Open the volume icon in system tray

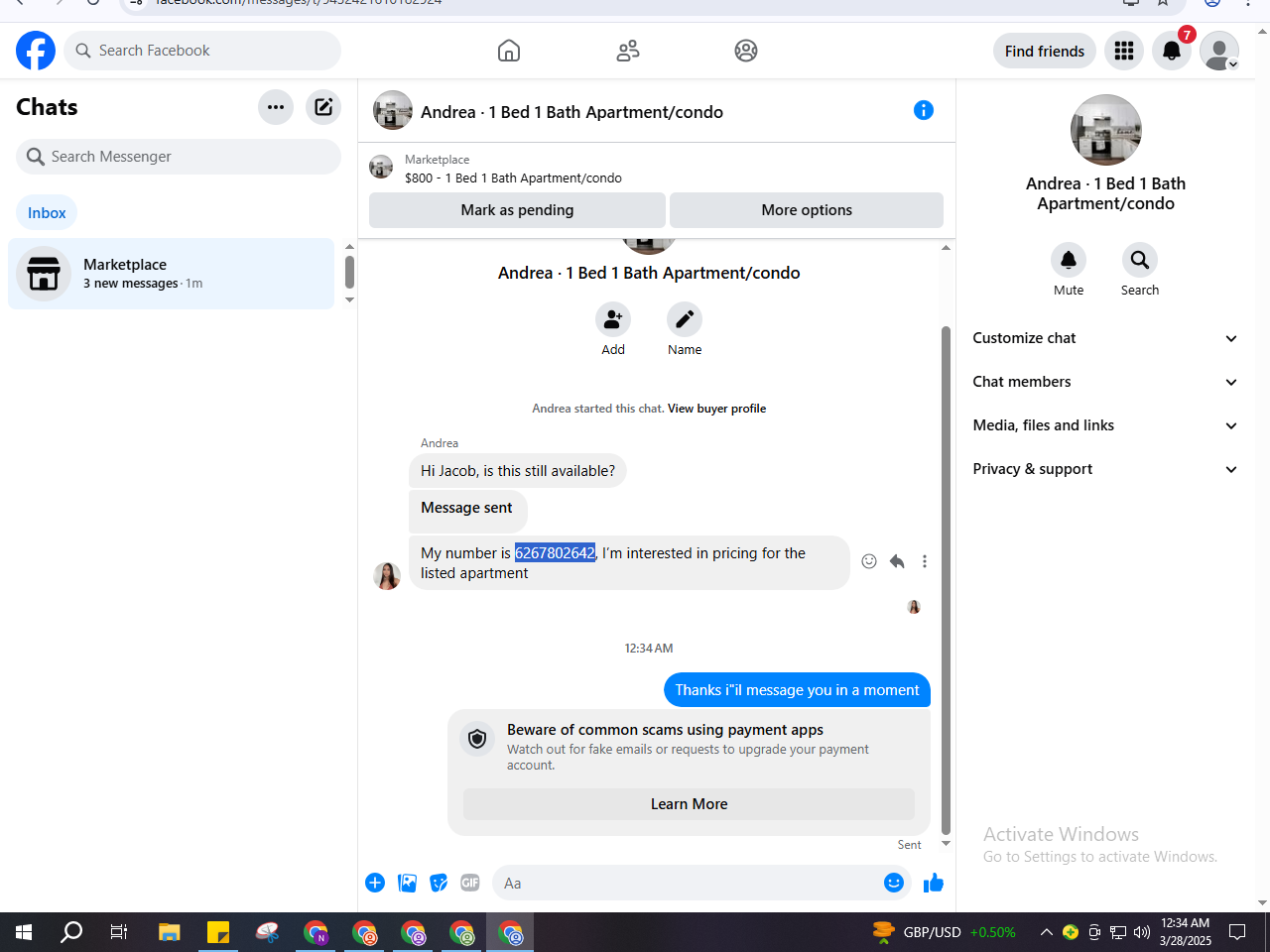[1141, 932]
